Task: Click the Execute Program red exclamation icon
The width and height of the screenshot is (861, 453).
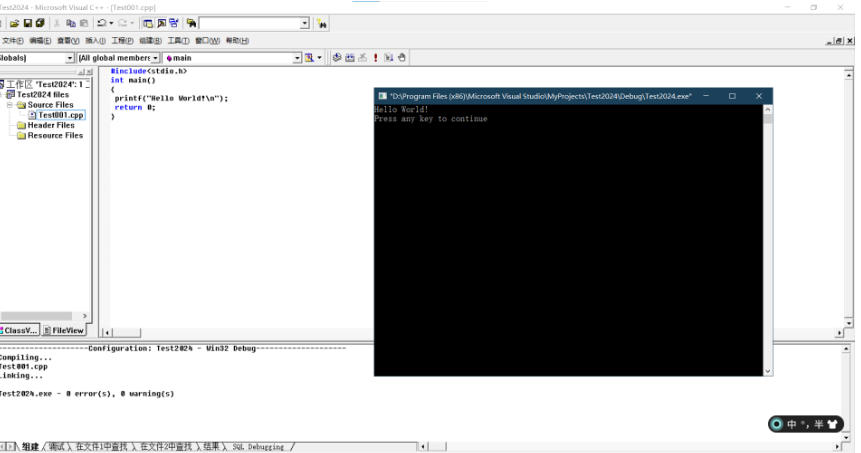Action: point(376,58)
